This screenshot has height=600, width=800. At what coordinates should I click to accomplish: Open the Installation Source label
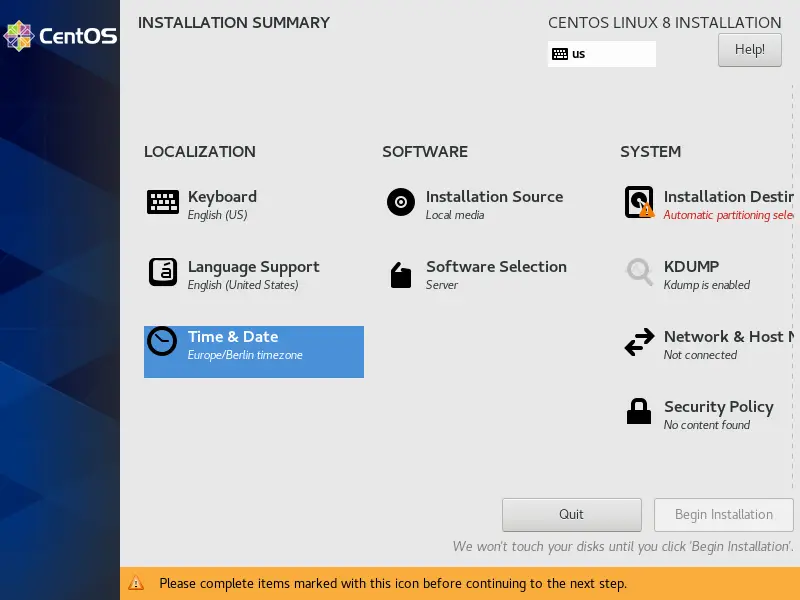[494, 196]
